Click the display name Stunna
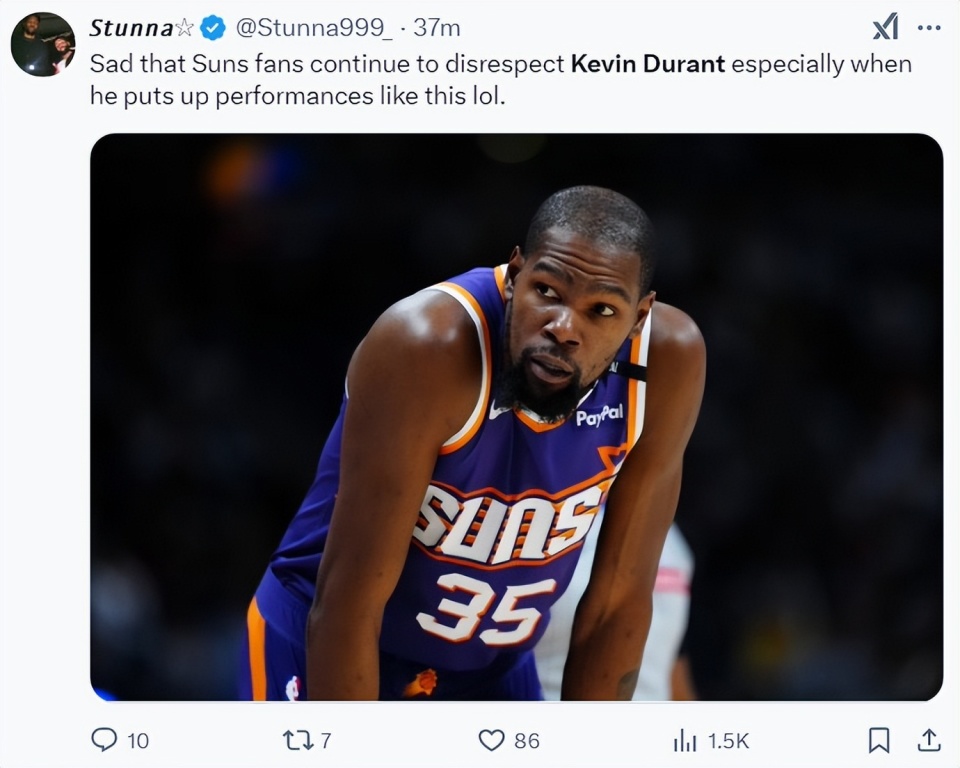Screen dimensions: 960x768 pos(132,28)
